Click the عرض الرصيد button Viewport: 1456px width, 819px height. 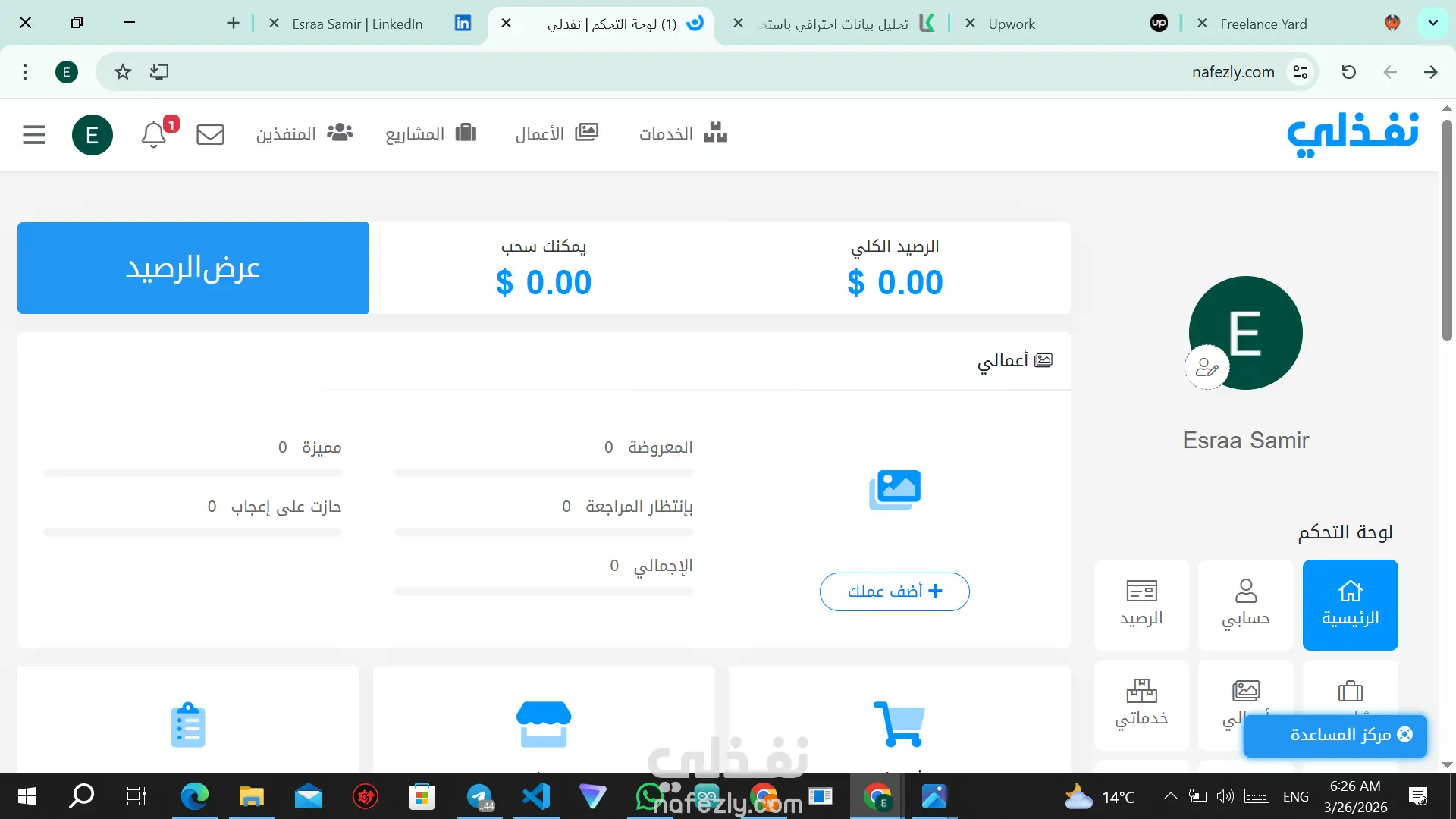193,268
